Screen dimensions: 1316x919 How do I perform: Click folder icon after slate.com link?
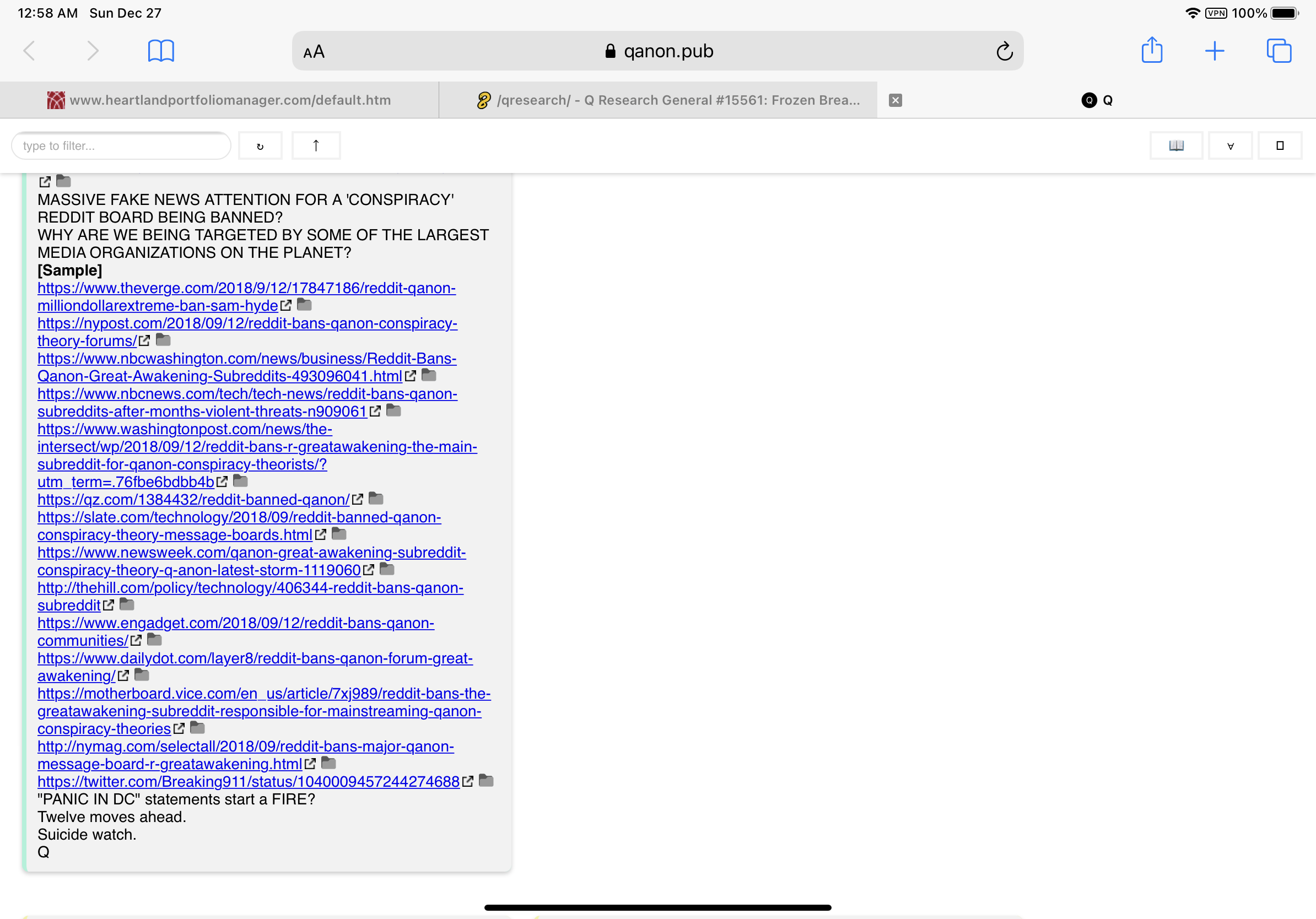tap(339, 534)
